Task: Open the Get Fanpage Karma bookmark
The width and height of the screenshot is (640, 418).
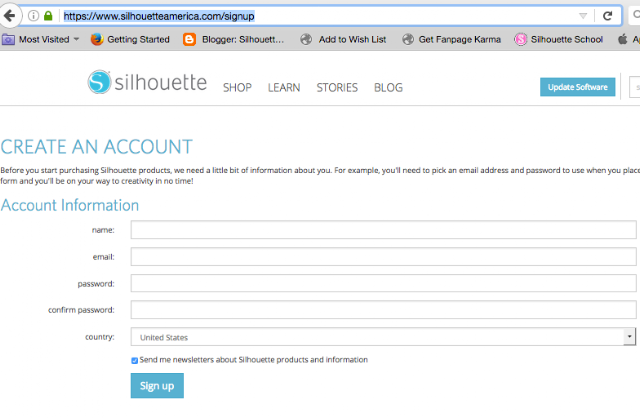Action: point(451,40)
